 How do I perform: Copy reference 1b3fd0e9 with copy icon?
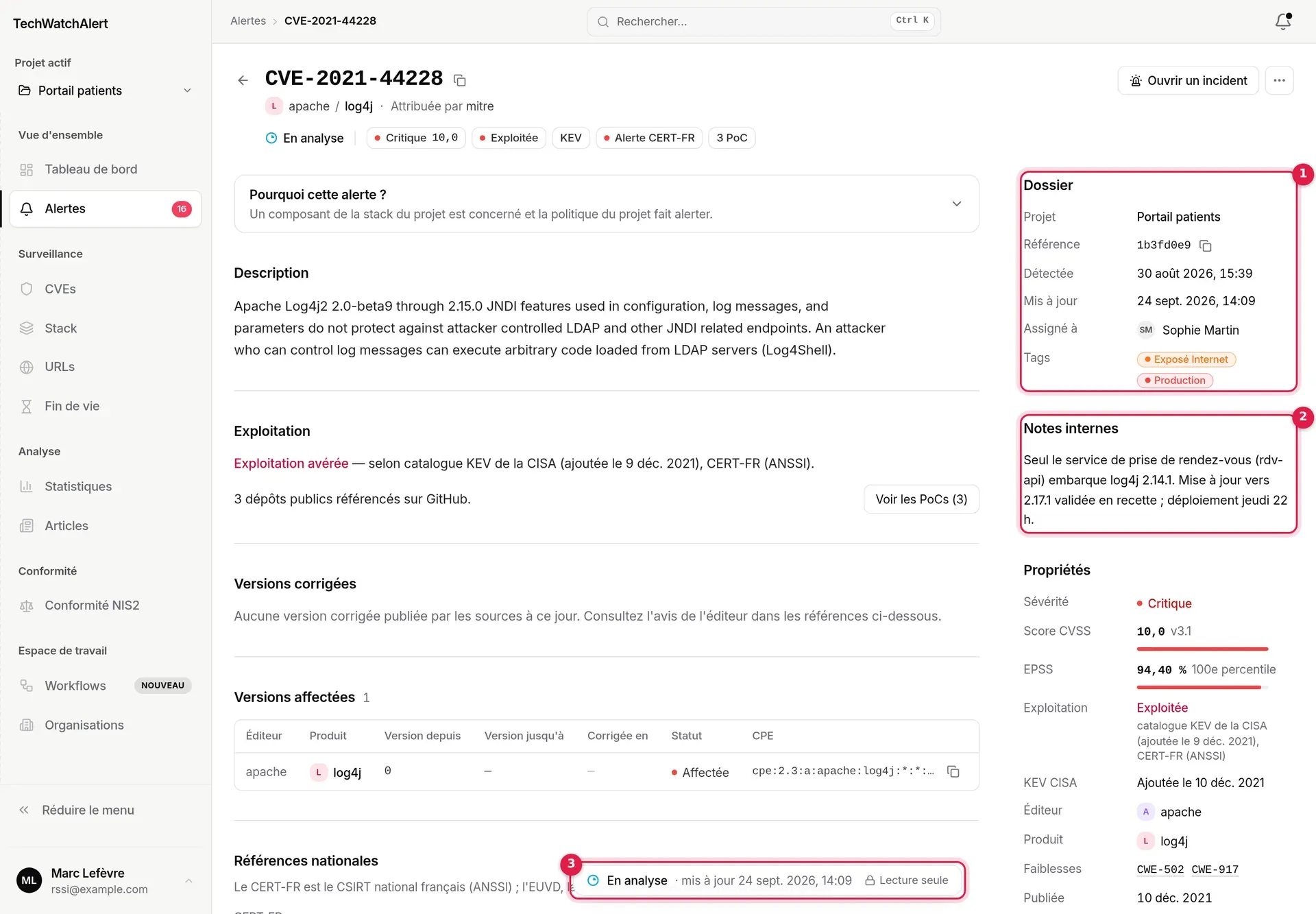coord(1206,245)
